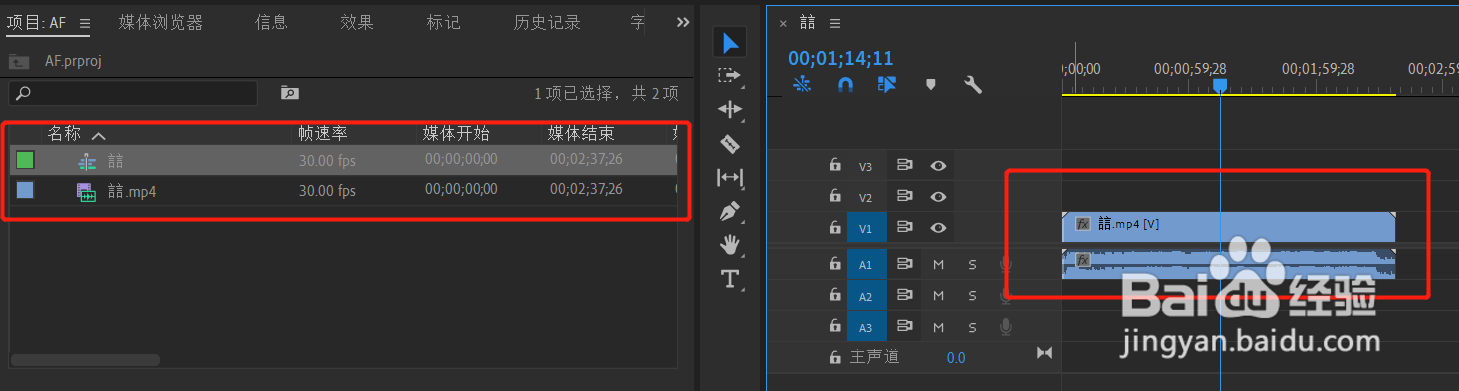Viewport: 1459px width, 391px height.
Task: Select the V3 track label
Action: (866, 167)
